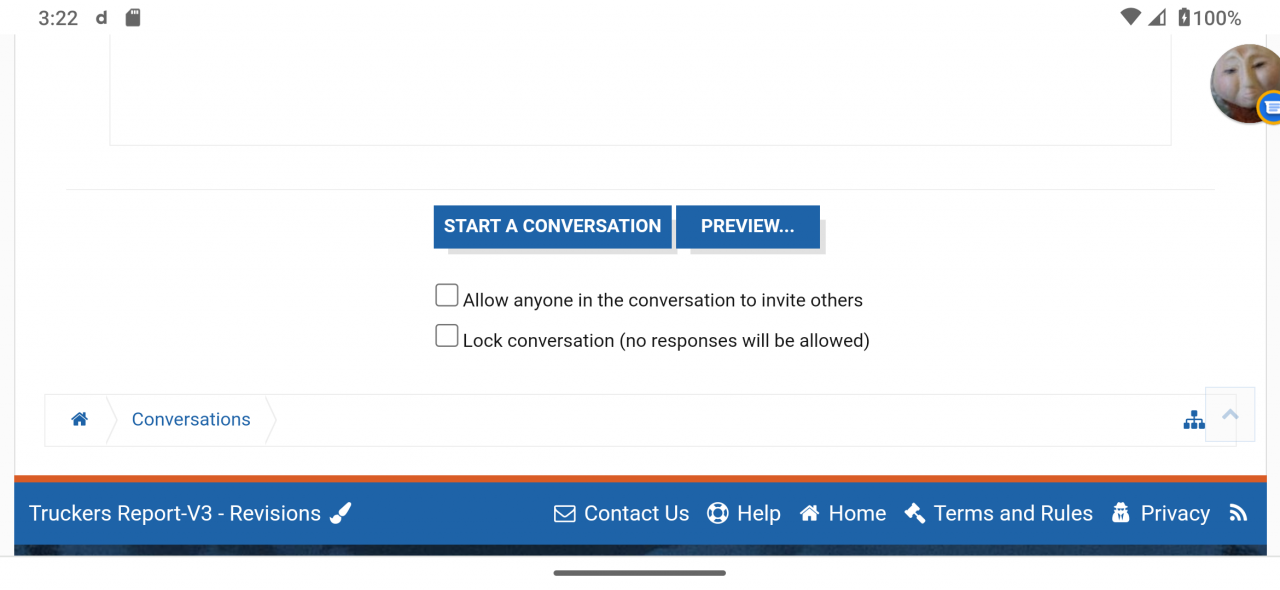Image resolution: width=1280 pixels, height=590 pixels.
Task: Click the home icon in breadcrumb
Action: coord(80,420)
